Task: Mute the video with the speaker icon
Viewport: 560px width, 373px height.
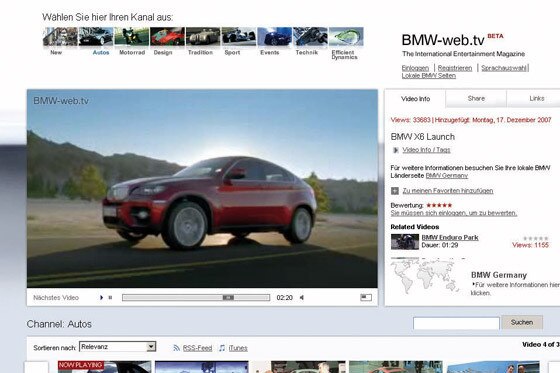Action: pyautogui.click(x=302, y=297)
